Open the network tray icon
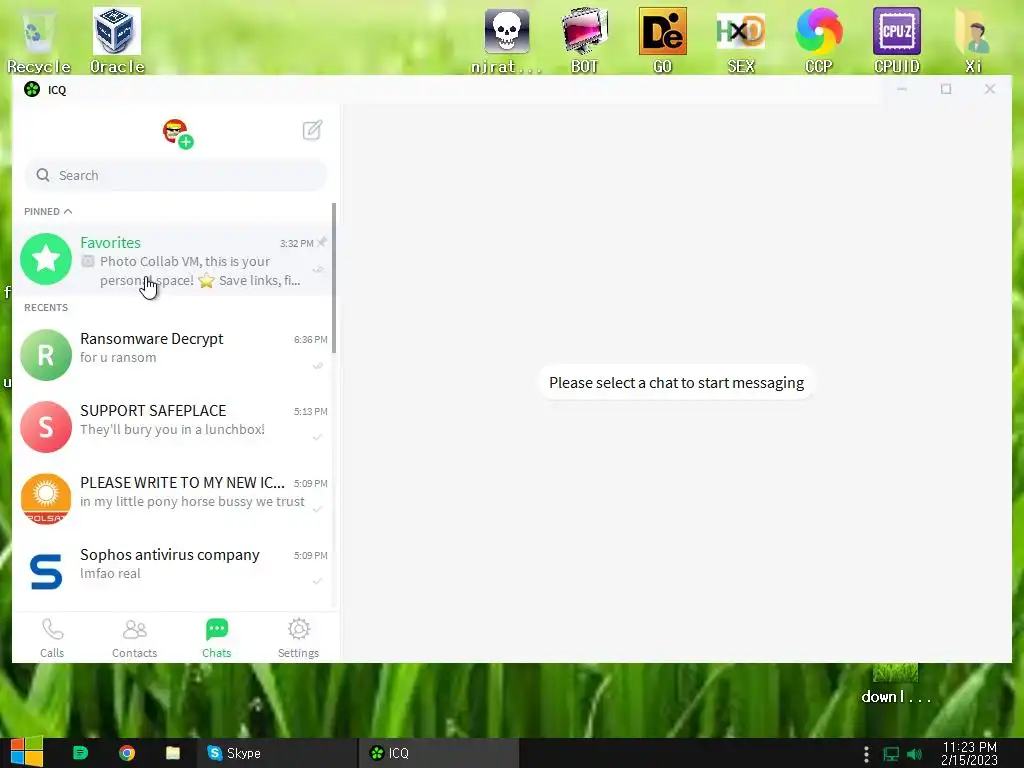This screenshot has width=1024, height=768. click(891, 754)
